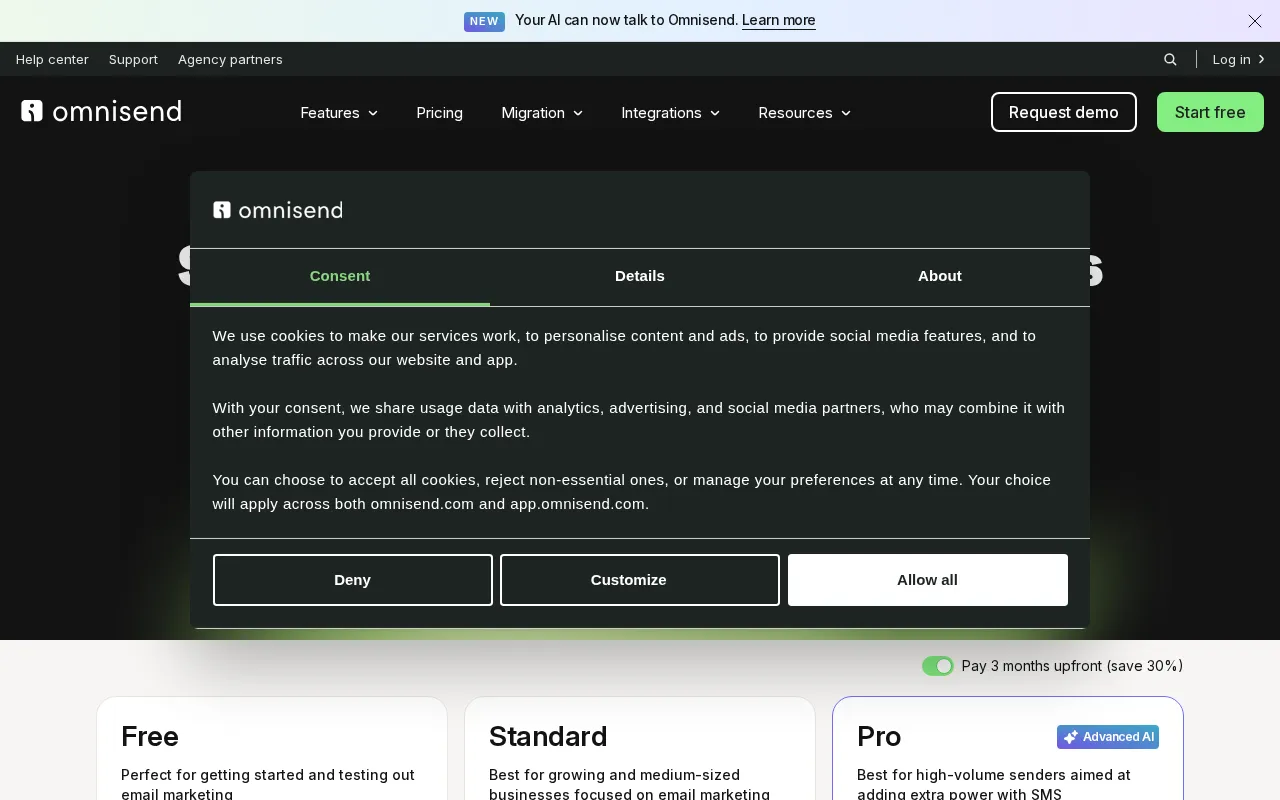Expand the Integrations dropdown menu
Screen dimensions: 1280x800
coord(671,113)
